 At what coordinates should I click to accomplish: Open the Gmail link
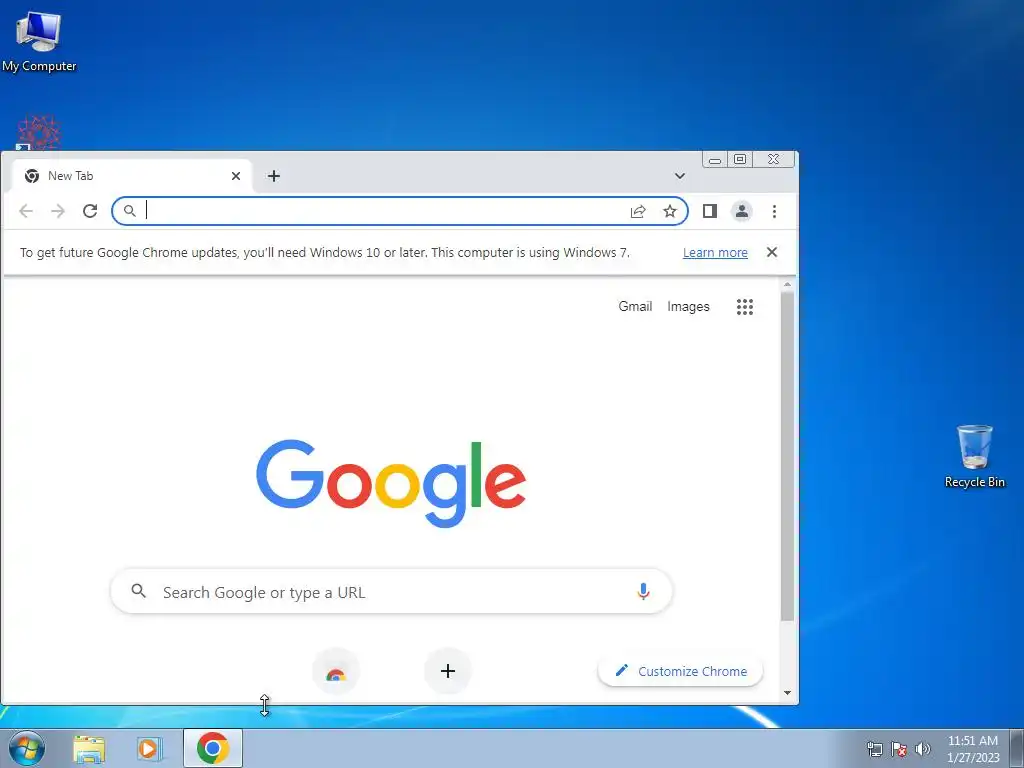[635, 306]
